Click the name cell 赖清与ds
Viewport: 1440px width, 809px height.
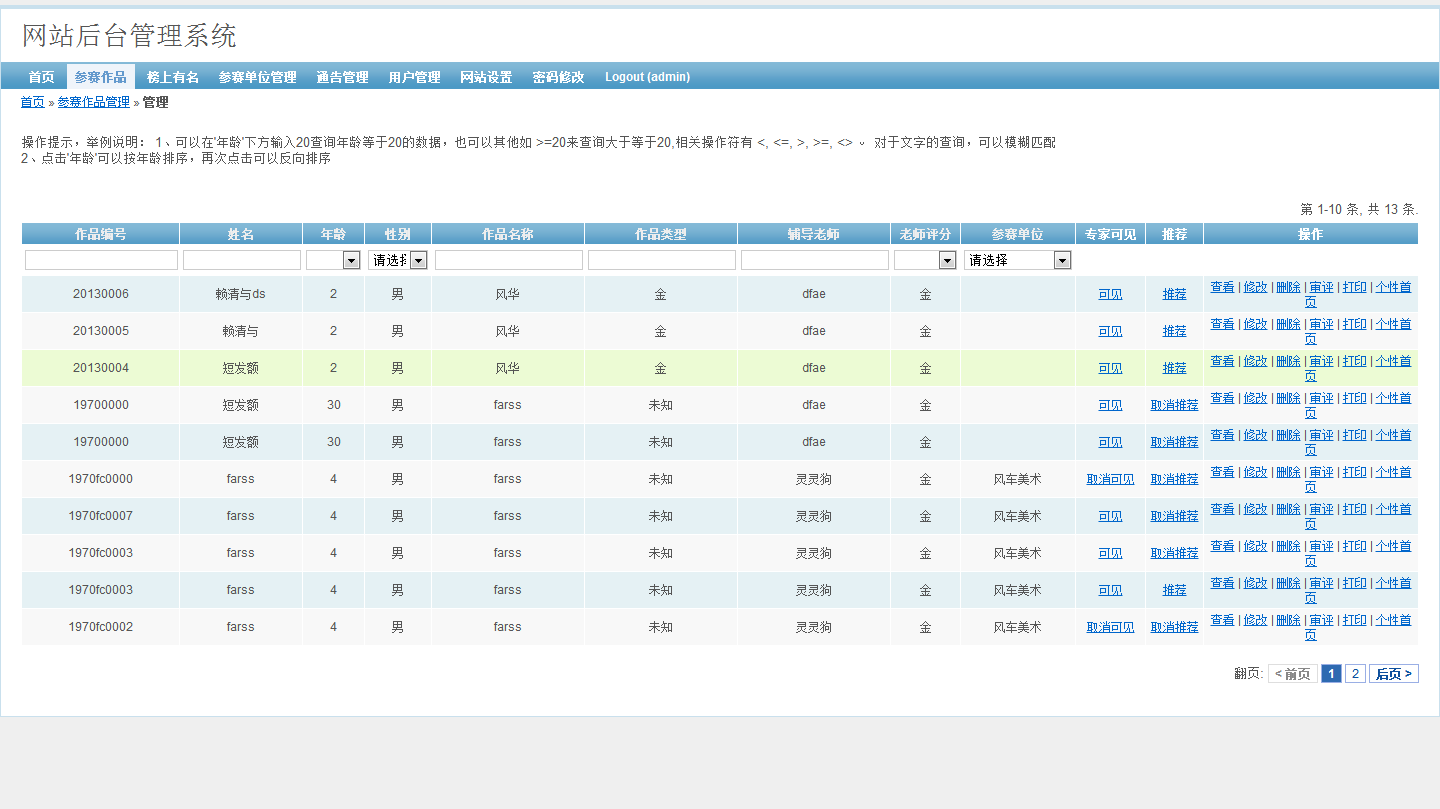(x=241, y=294)
